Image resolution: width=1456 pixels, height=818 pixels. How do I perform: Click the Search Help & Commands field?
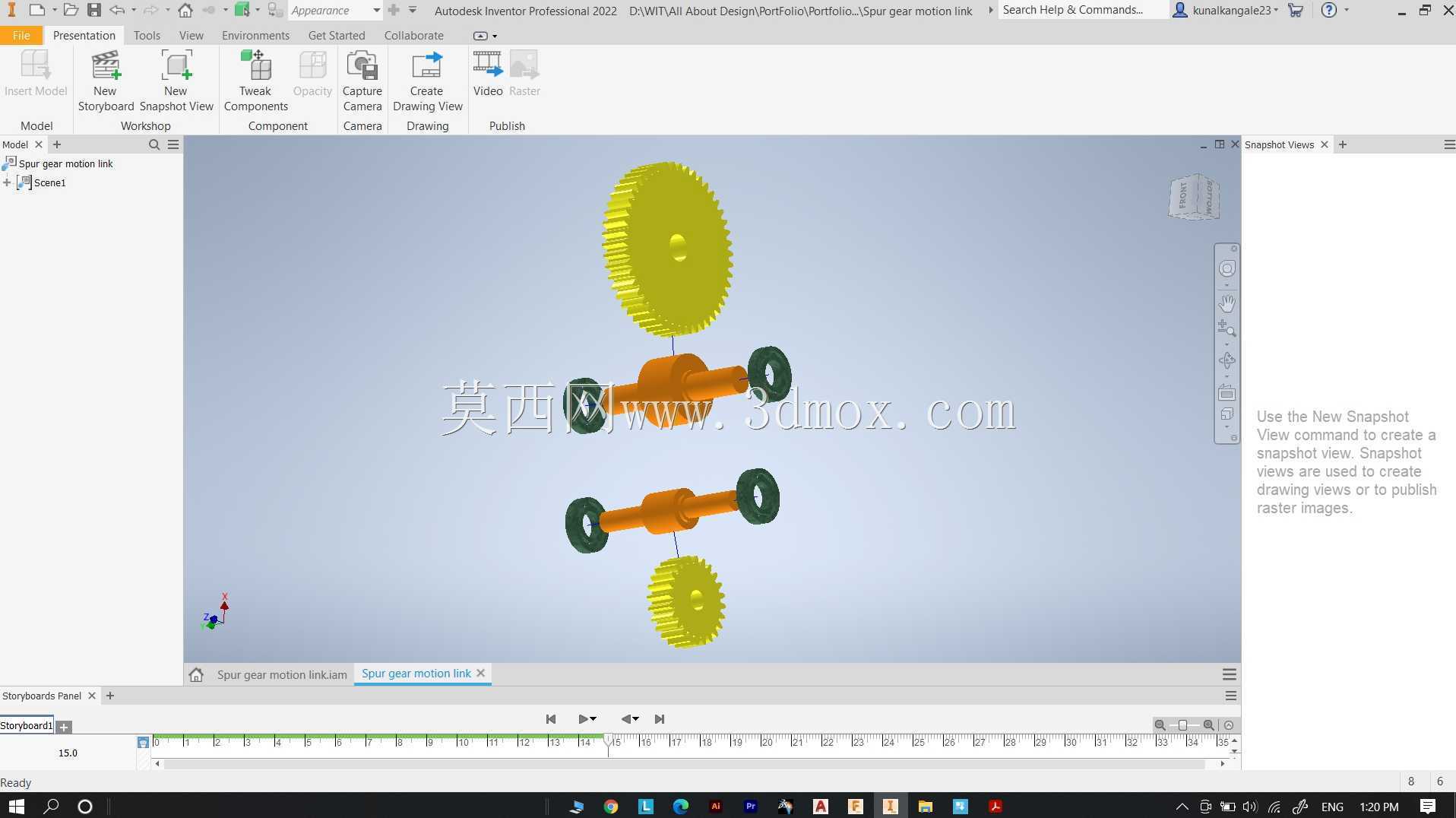(1083, 10)
